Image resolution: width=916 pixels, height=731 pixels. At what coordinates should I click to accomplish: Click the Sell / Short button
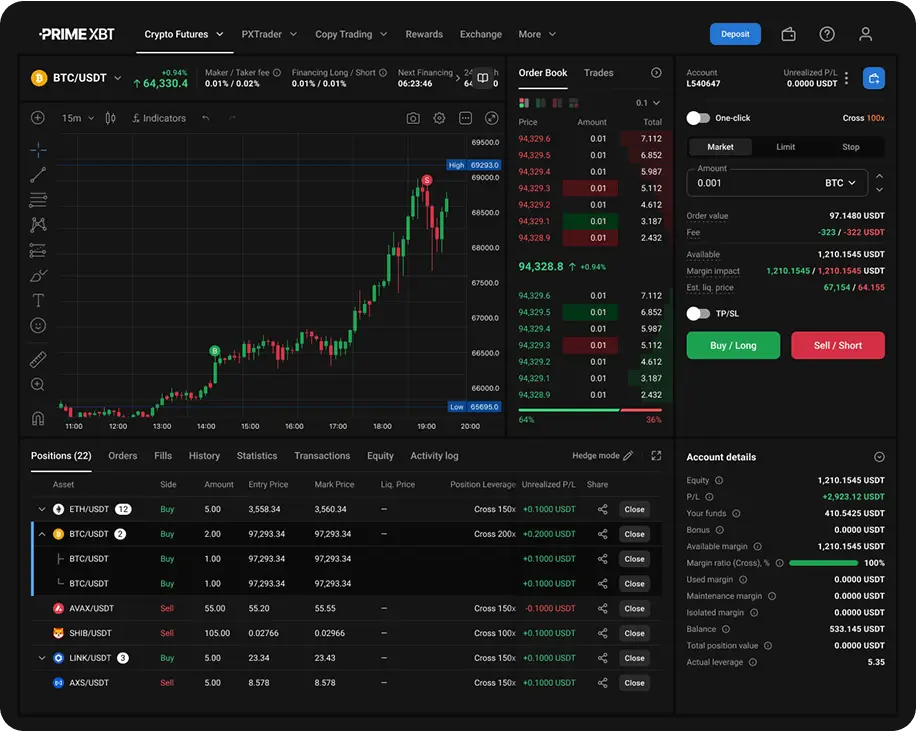click(x=838, y=345)
